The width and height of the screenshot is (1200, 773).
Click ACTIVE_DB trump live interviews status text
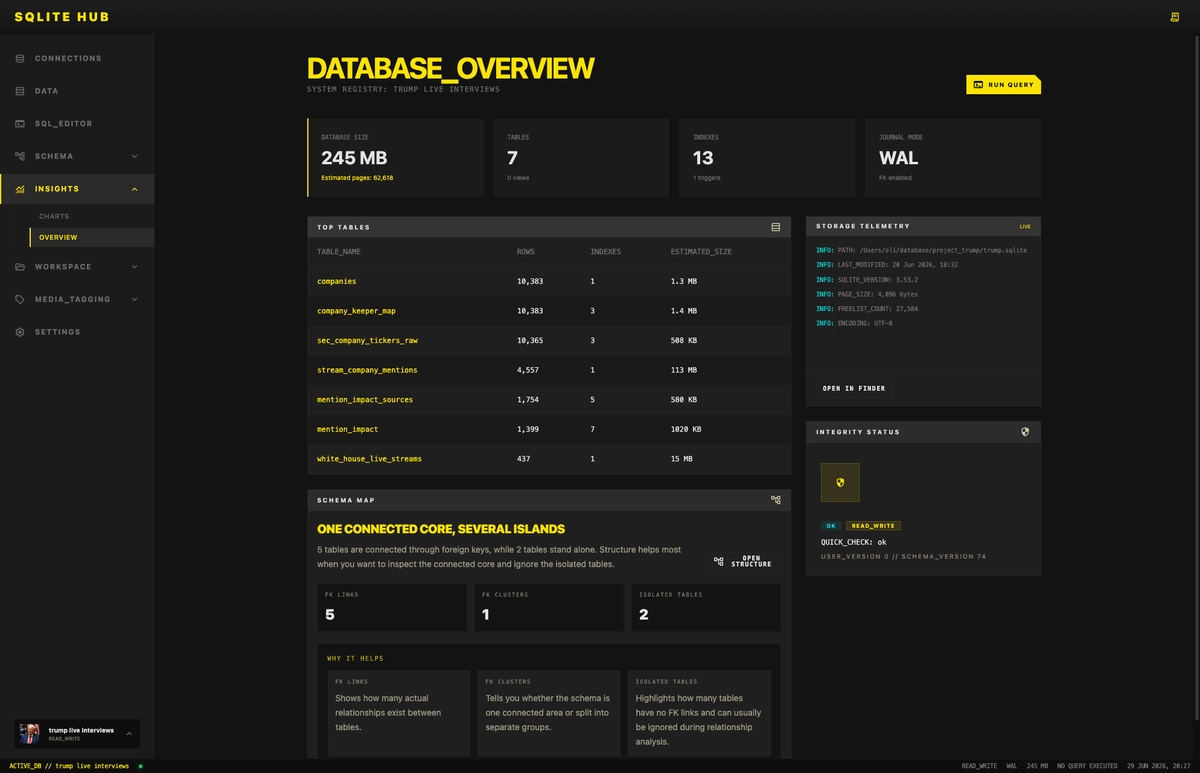(x=69, y=766)
